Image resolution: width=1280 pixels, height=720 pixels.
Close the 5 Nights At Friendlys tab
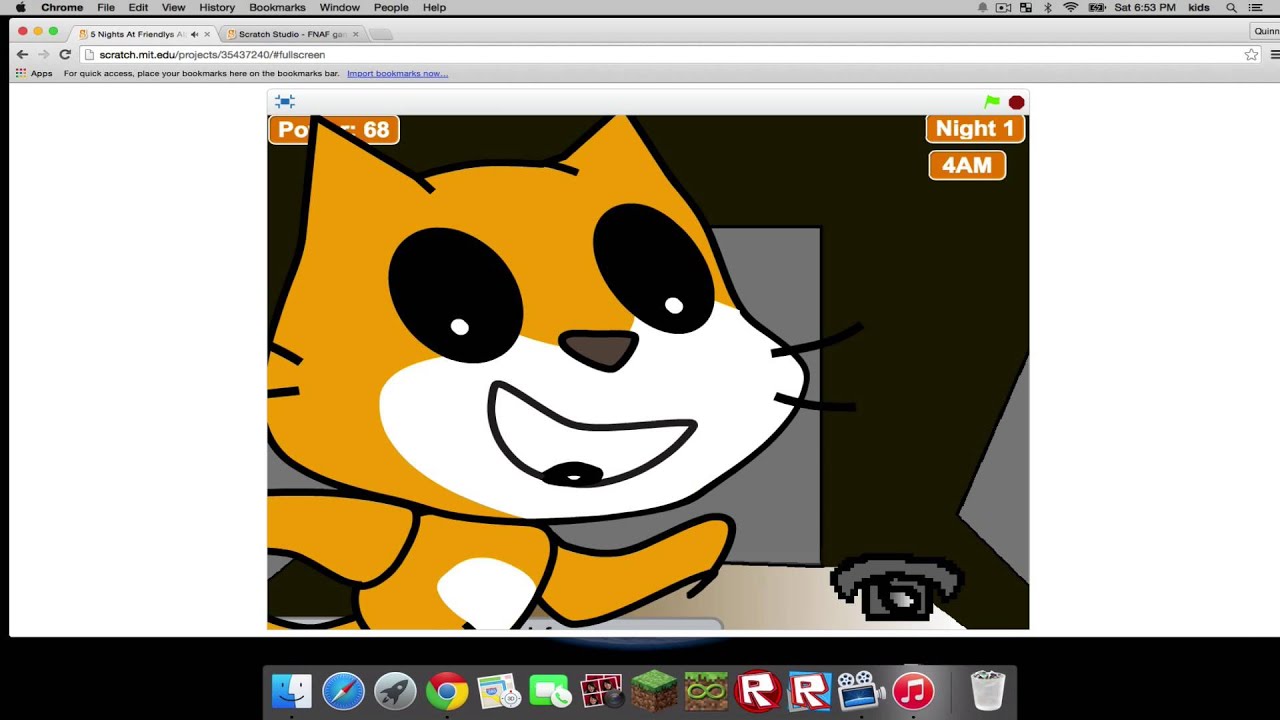tap(207, 34)
